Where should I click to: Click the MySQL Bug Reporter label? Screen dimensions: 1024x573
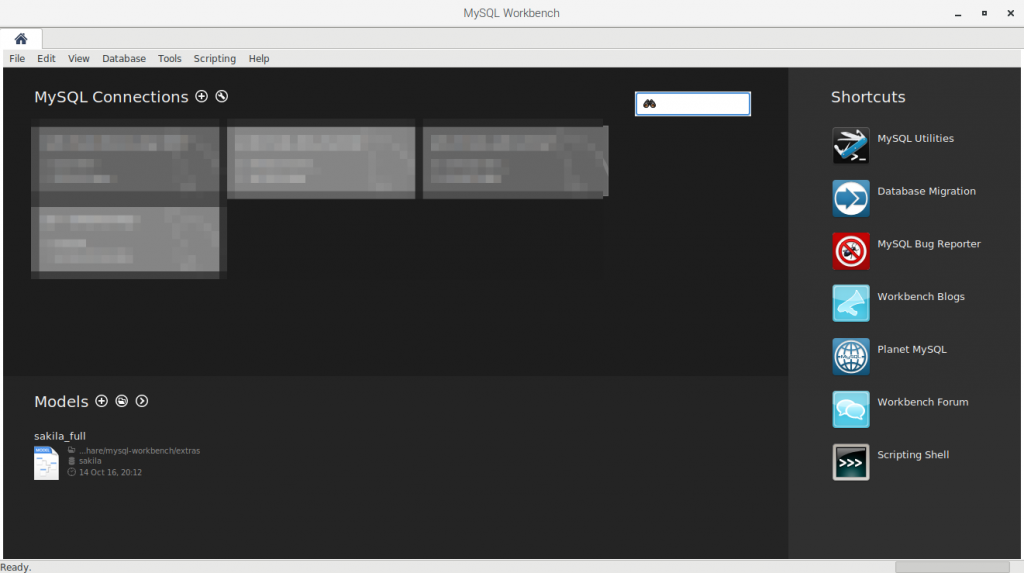coord(929,244)
